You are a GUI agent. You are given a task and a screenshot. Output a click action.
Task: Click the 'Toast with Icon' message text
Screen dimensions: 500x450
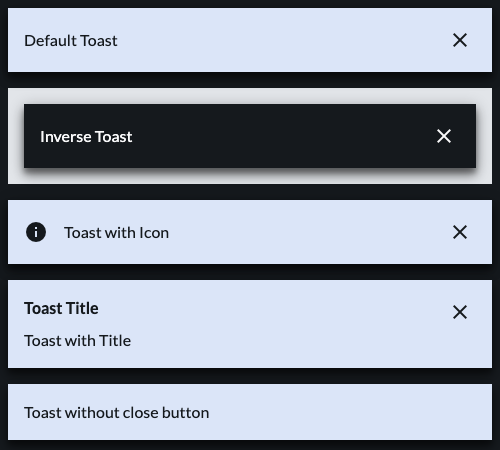[116, 233]
